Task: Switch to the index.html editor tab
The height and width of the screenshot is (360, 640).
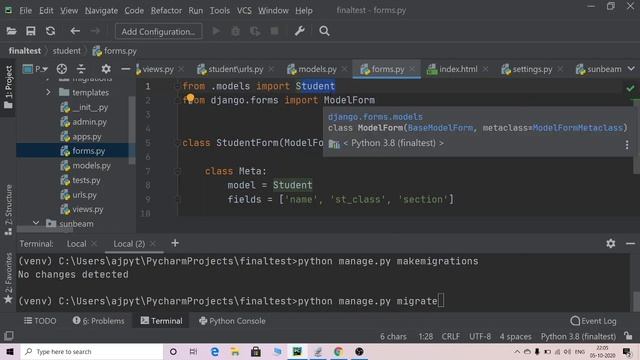Action: (458, 69)
